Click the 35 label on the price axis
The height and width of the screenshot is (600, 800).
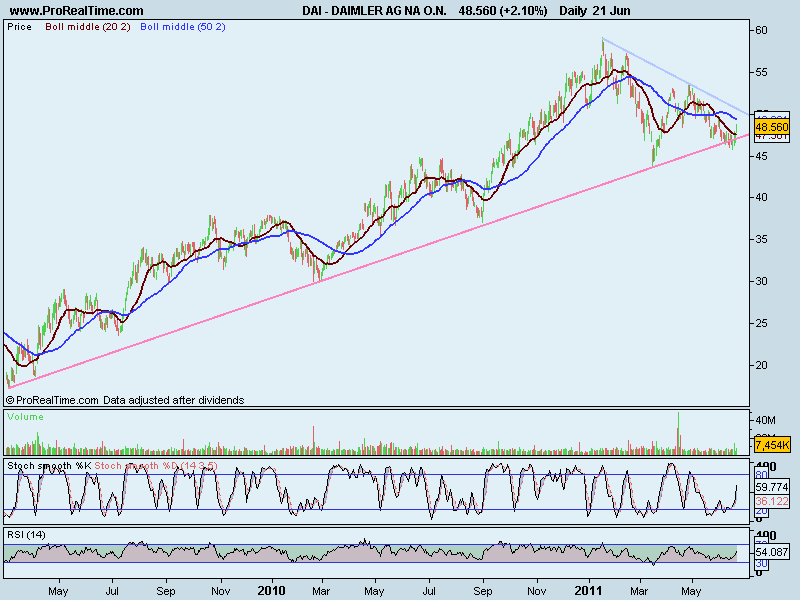coord(761,239)
